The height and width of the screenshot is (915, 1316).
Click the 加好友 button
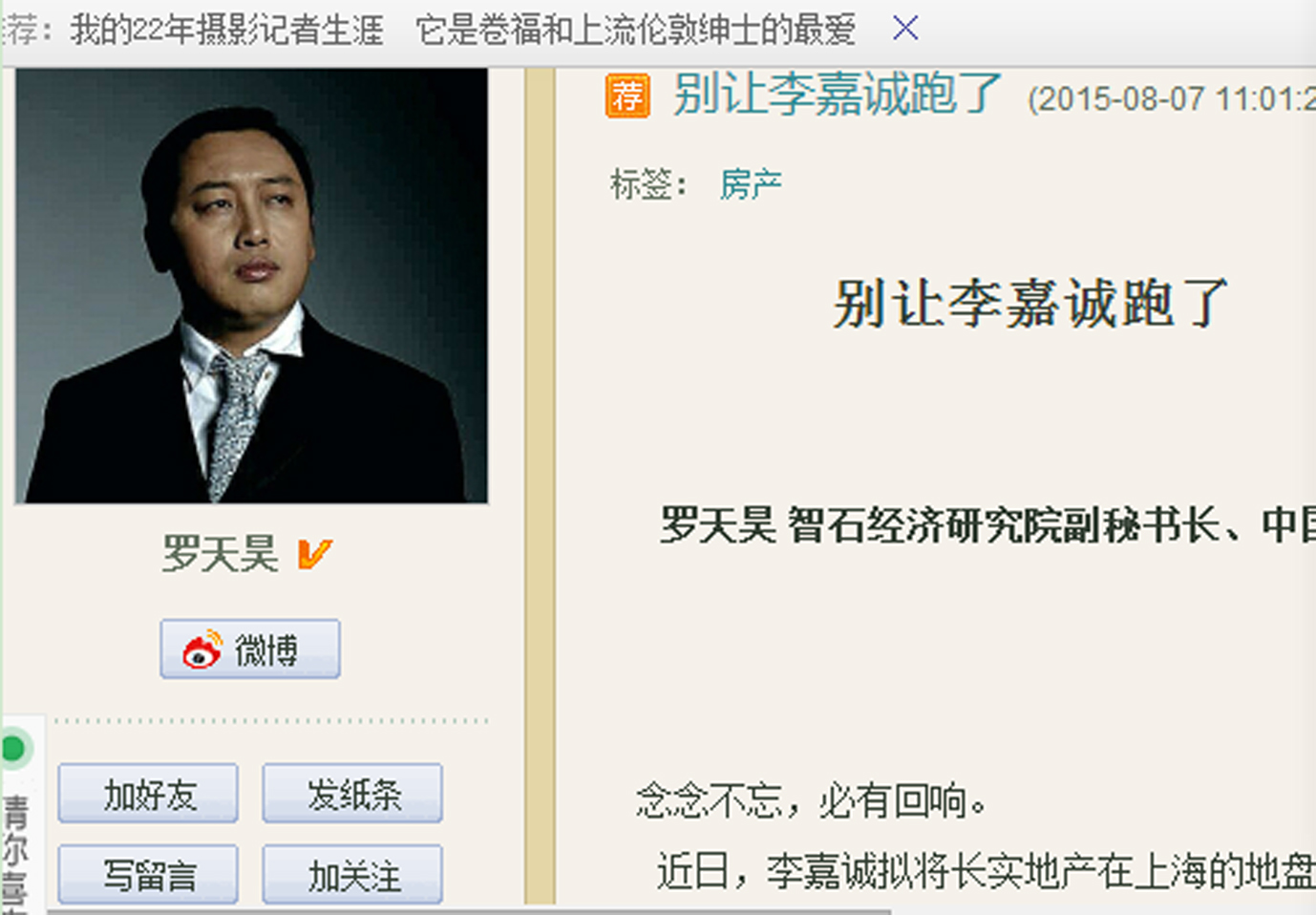(x=148, y=794)
